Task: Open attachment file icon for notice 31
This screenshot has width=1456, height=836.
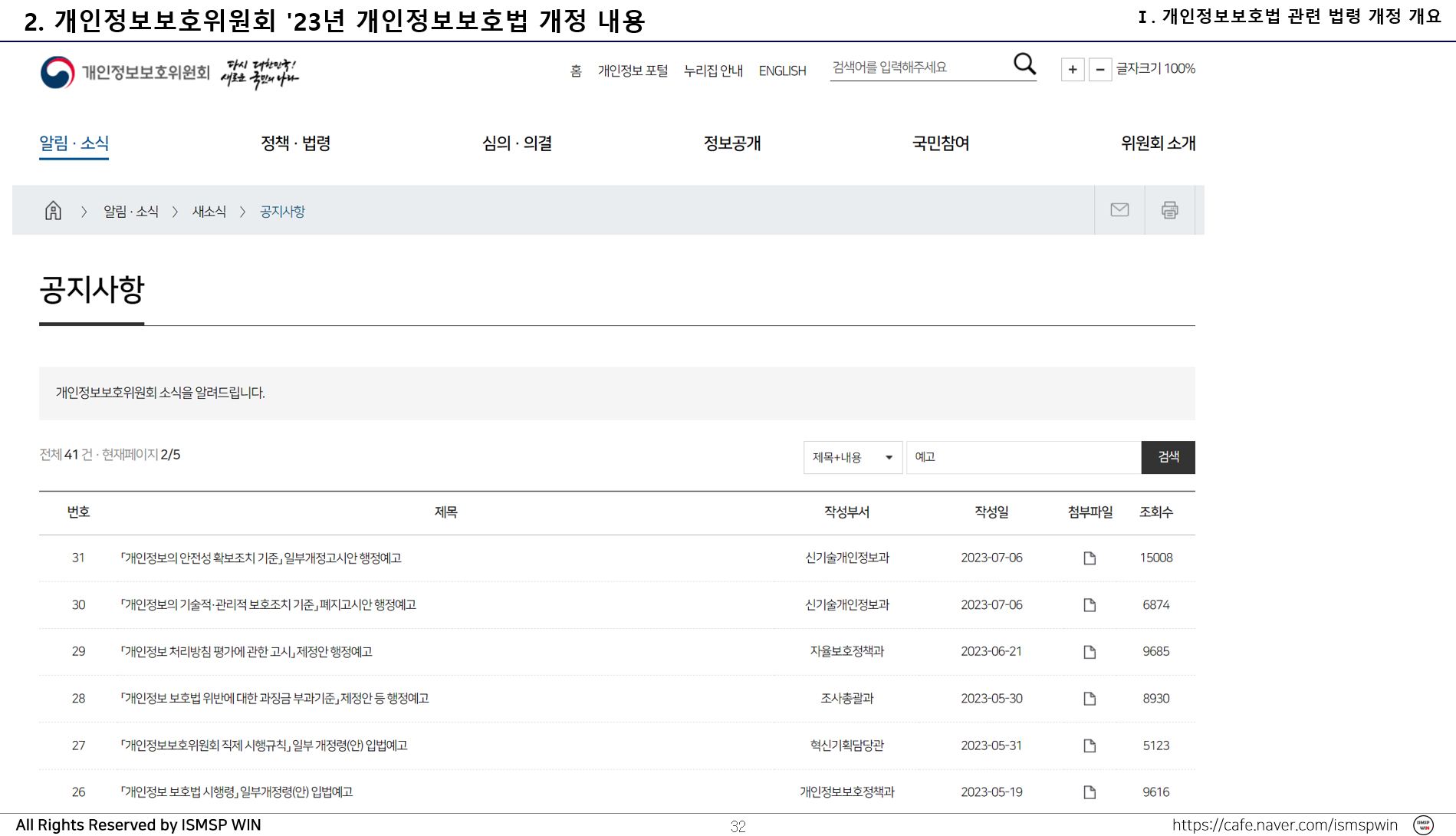Action: (1090, 558)
